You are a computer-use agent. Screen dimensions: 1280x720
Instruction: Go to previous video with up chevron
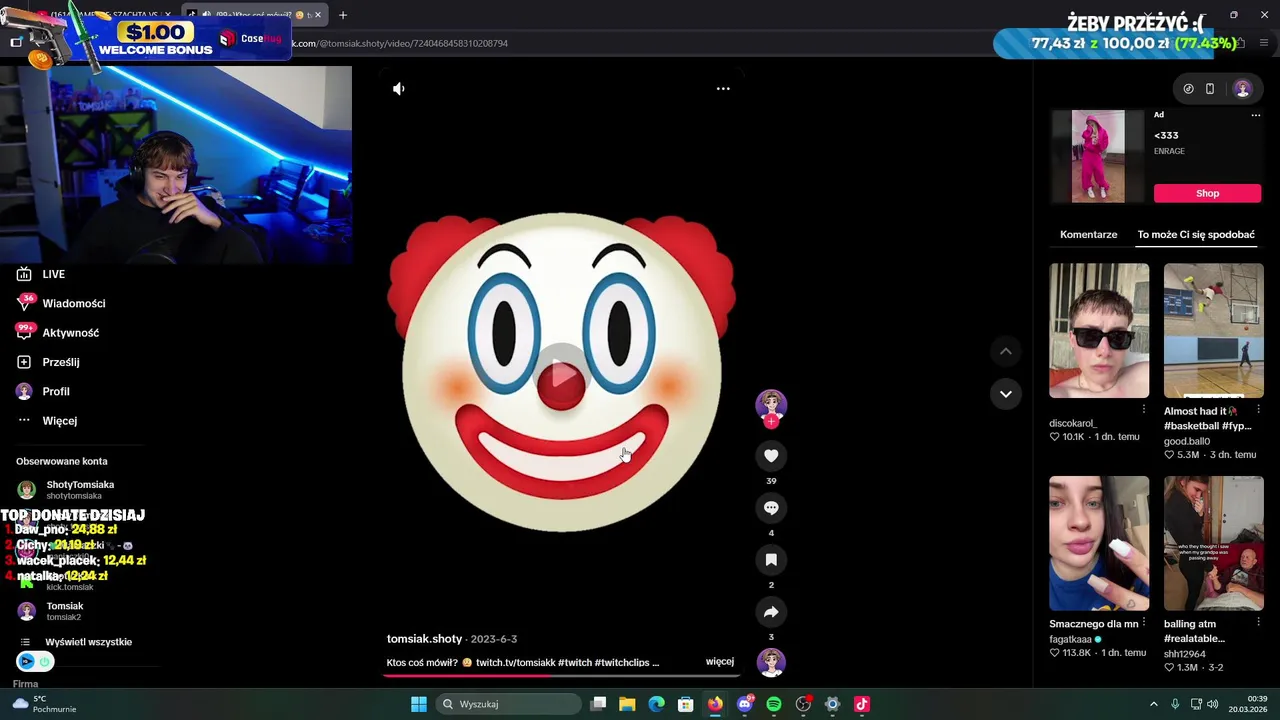[x=1006, y=351]
